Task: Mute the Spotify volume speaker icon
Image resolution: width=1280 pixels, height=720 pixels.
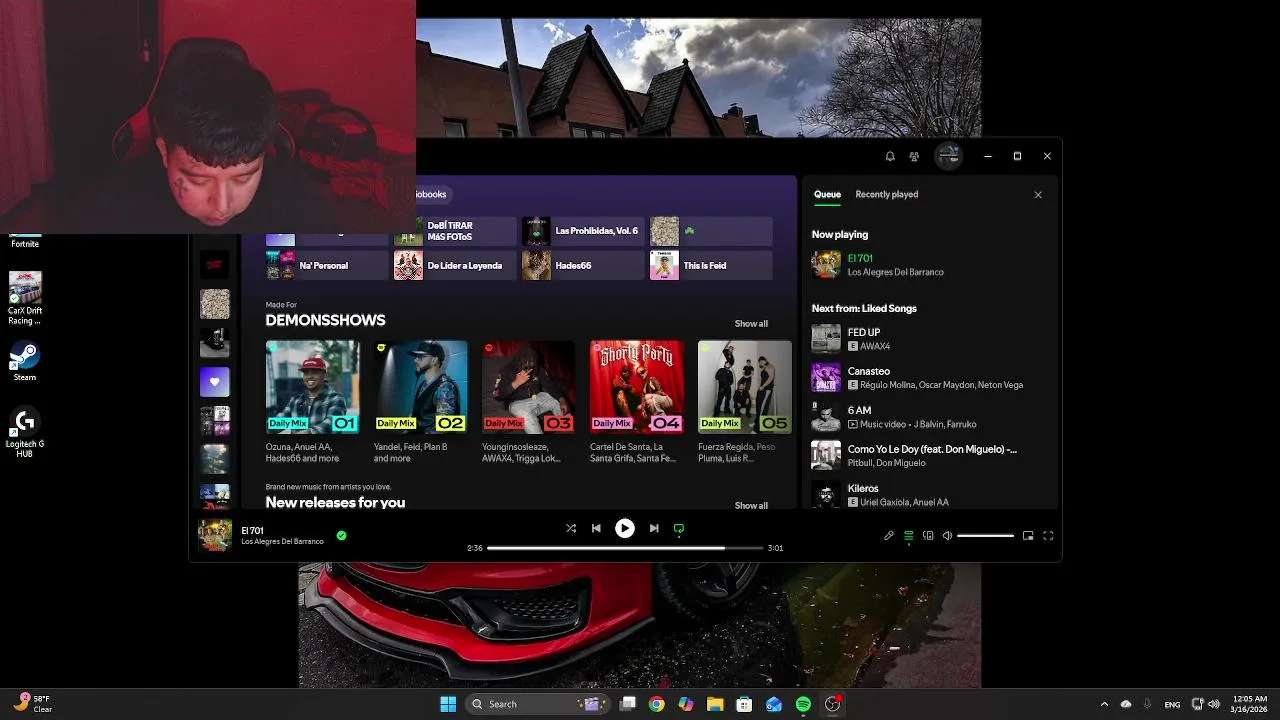Action: (947, 536)
